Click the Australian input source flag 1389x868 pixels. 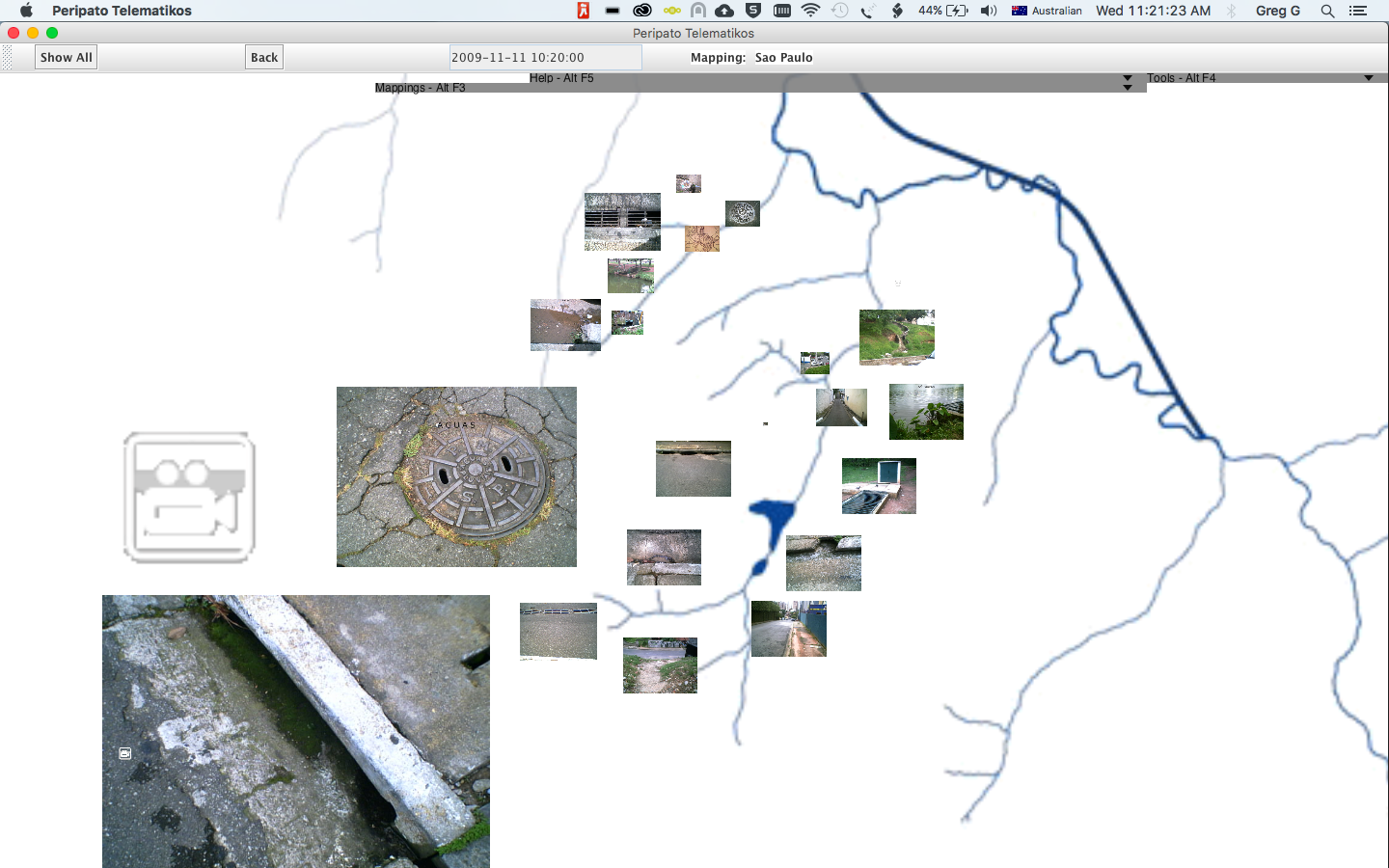(x=1020, y=11)
